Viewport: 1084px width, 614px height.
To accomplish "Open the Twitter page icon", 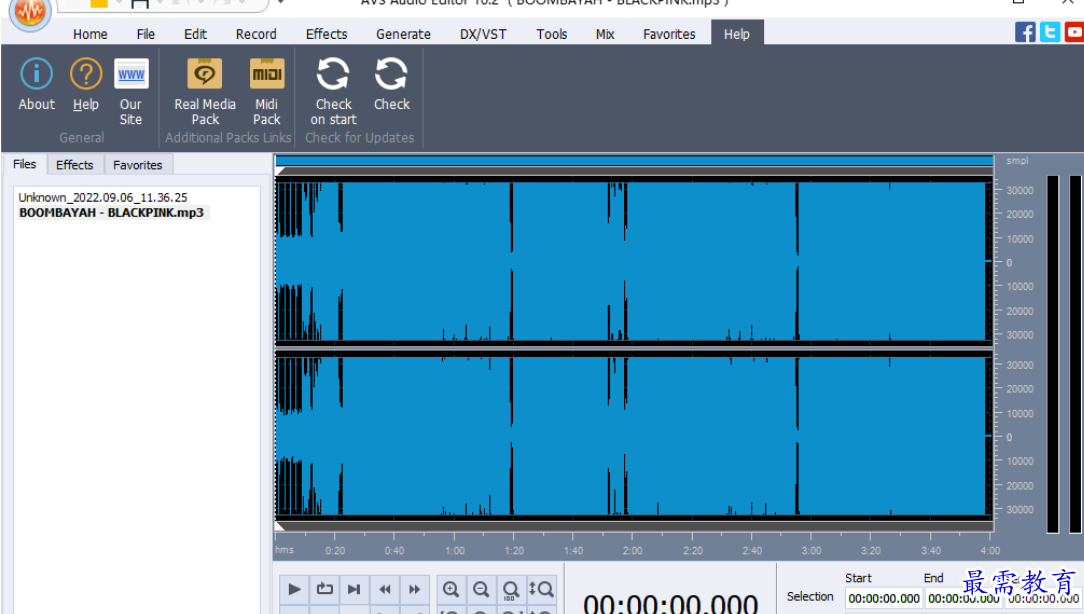I will coord(1049,32).
